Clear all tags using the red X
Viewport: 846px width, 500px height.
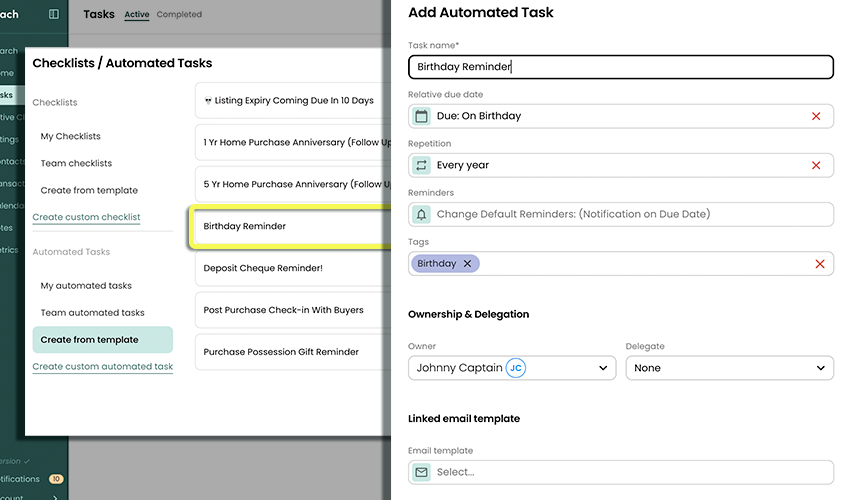820,264
